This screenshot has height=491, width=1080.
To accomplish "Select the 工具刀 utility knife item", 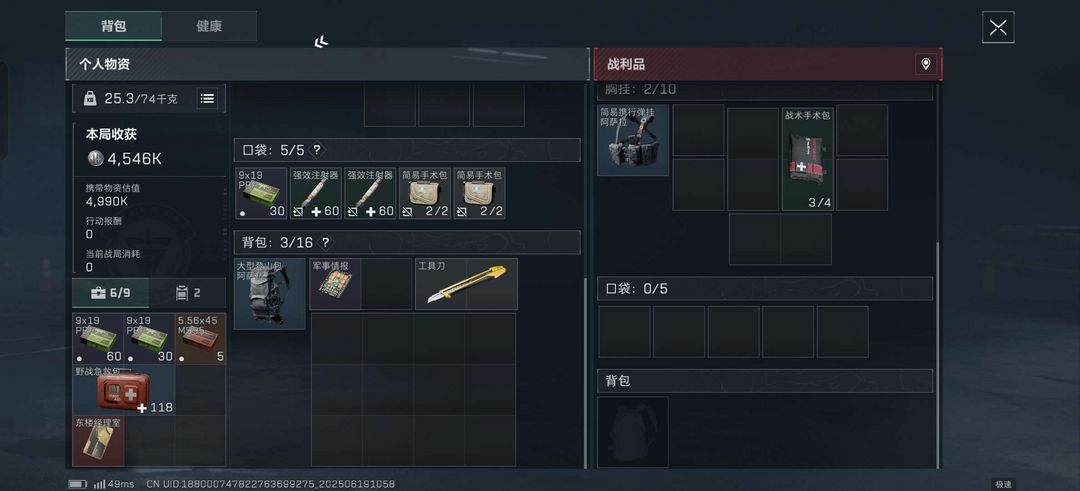I will tap(466, 284).
